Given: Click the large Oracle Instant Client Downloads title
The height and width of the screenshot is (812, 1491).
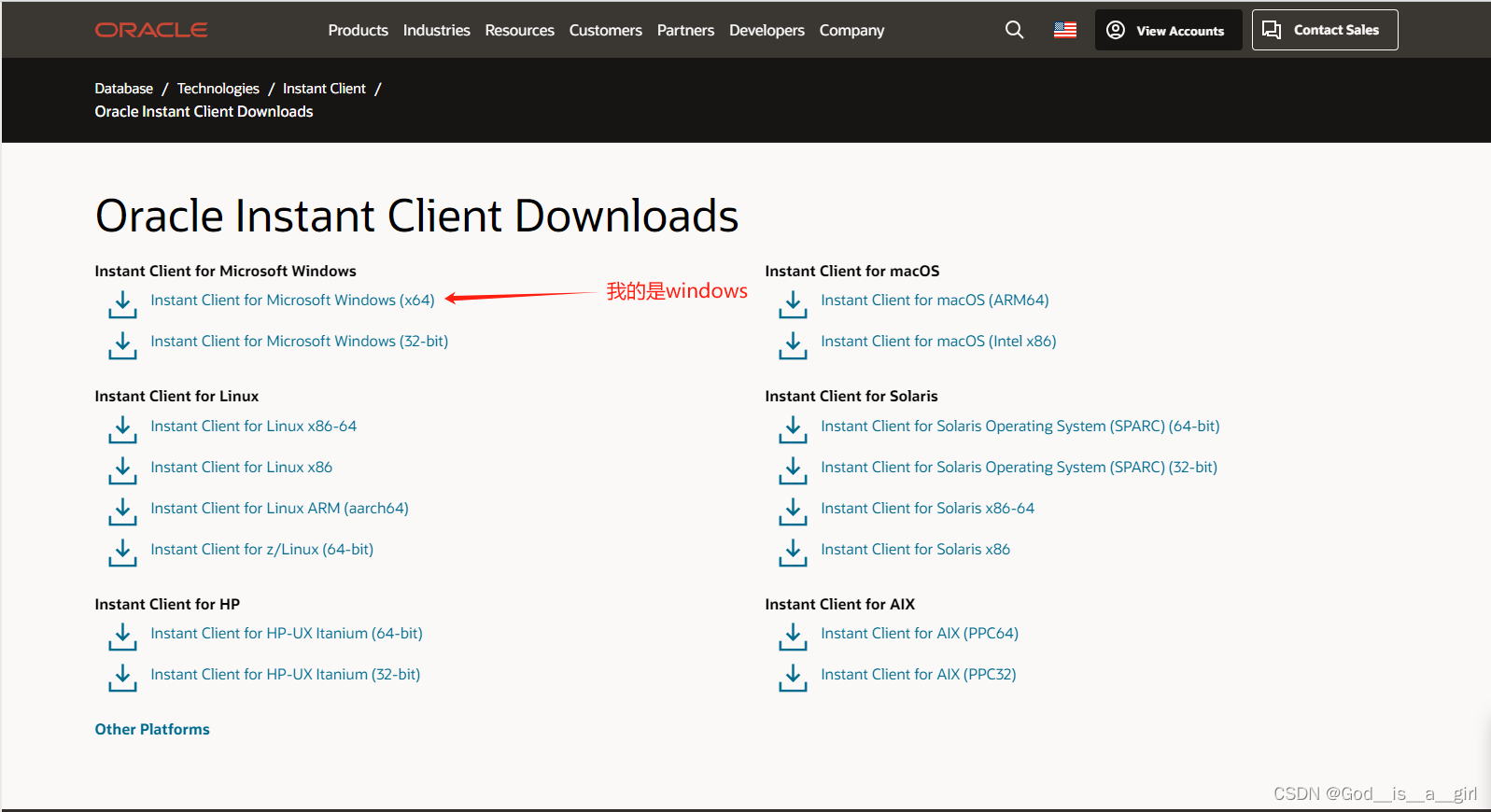Looking at the screenshot, I should point(416,217).
